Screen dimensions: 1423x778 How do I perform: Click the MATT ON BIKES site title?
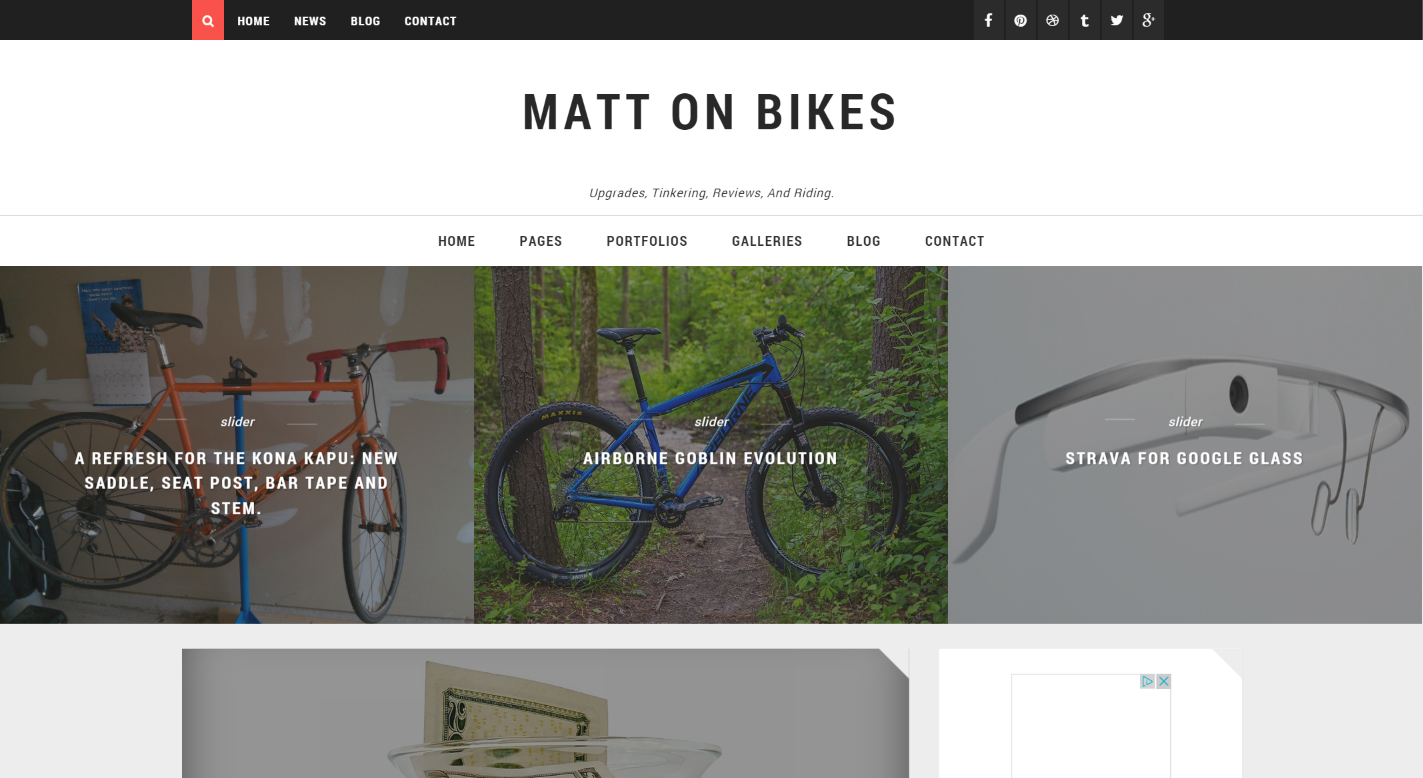[x=711, y=112]
